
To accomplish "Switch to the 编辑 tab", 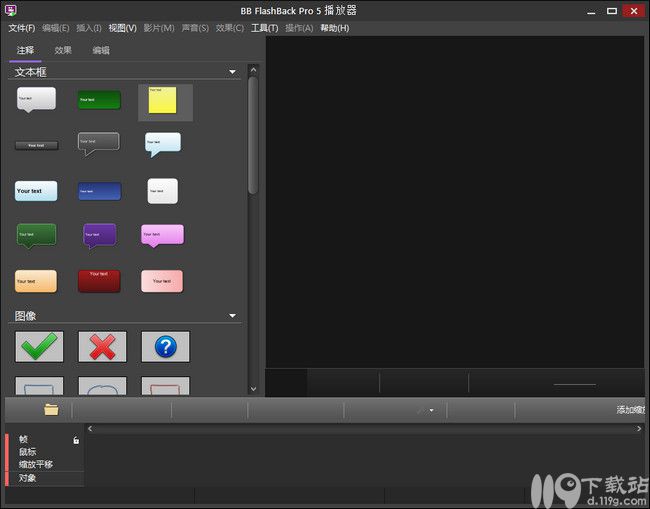I will tap(101, 50).
